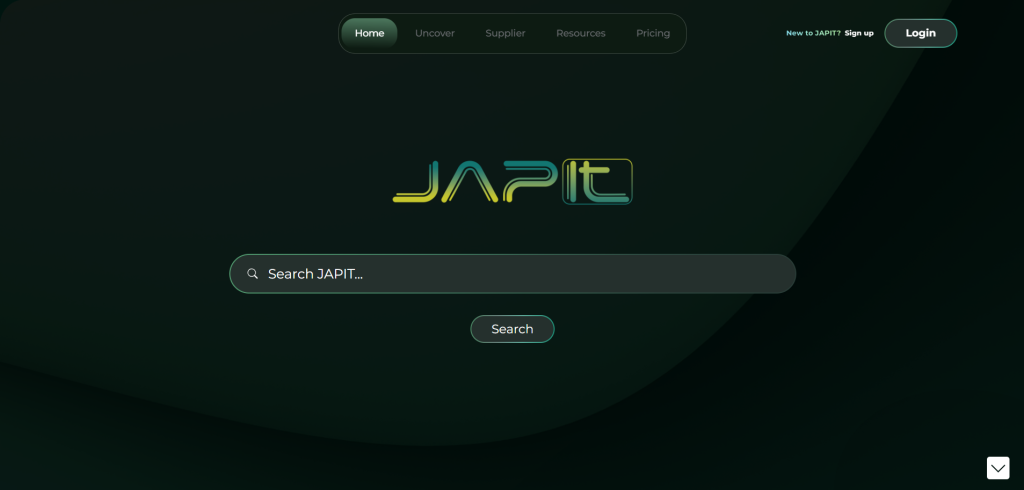Click the Search button below the field
Viewport: 1024px width, 490px height.
click(x=512, y=329)
